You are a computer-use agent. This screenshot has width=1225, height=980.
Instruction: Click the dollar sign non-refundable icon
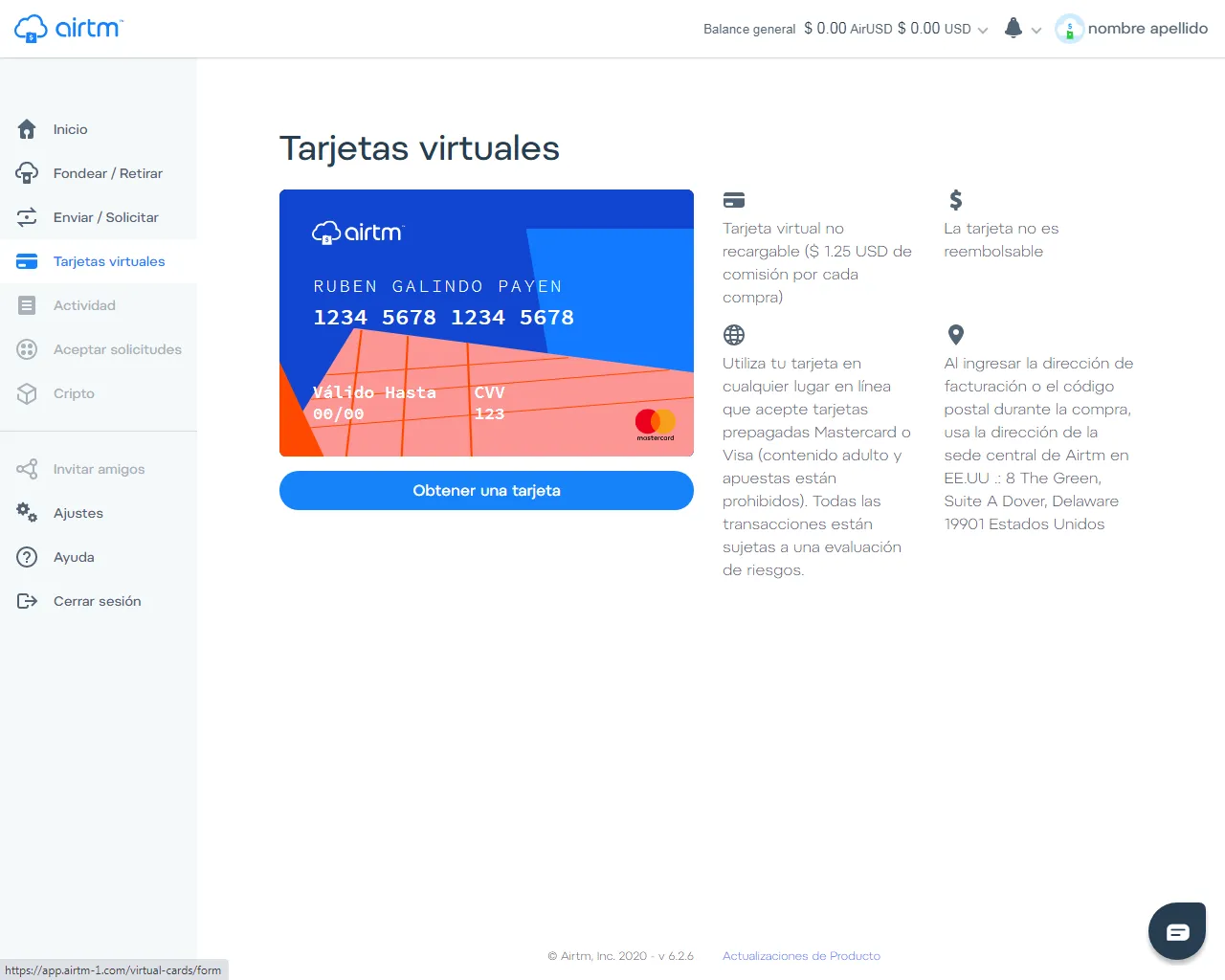tap(955, 200)
